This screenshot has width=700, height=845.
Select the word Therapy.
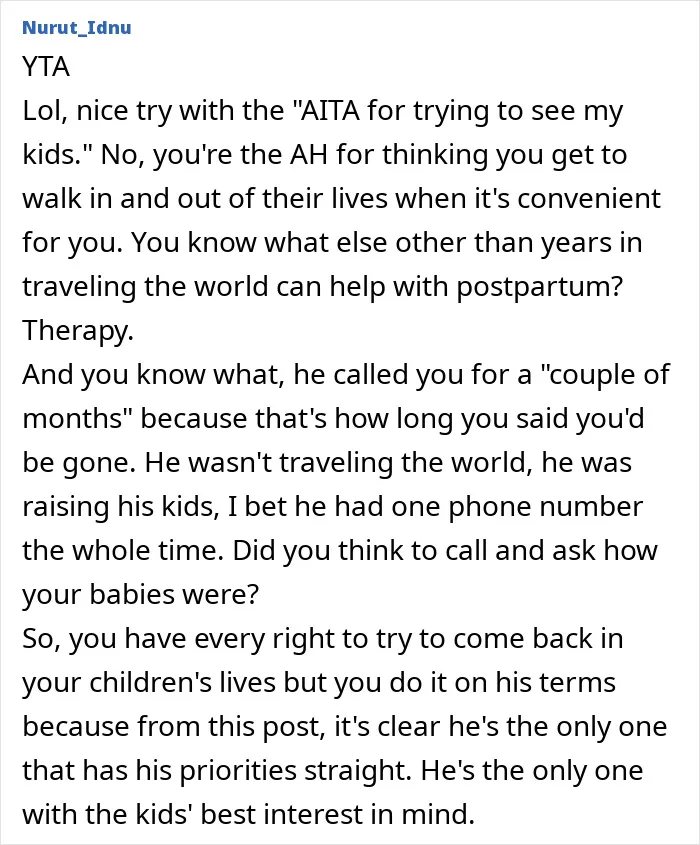(78, 330)
